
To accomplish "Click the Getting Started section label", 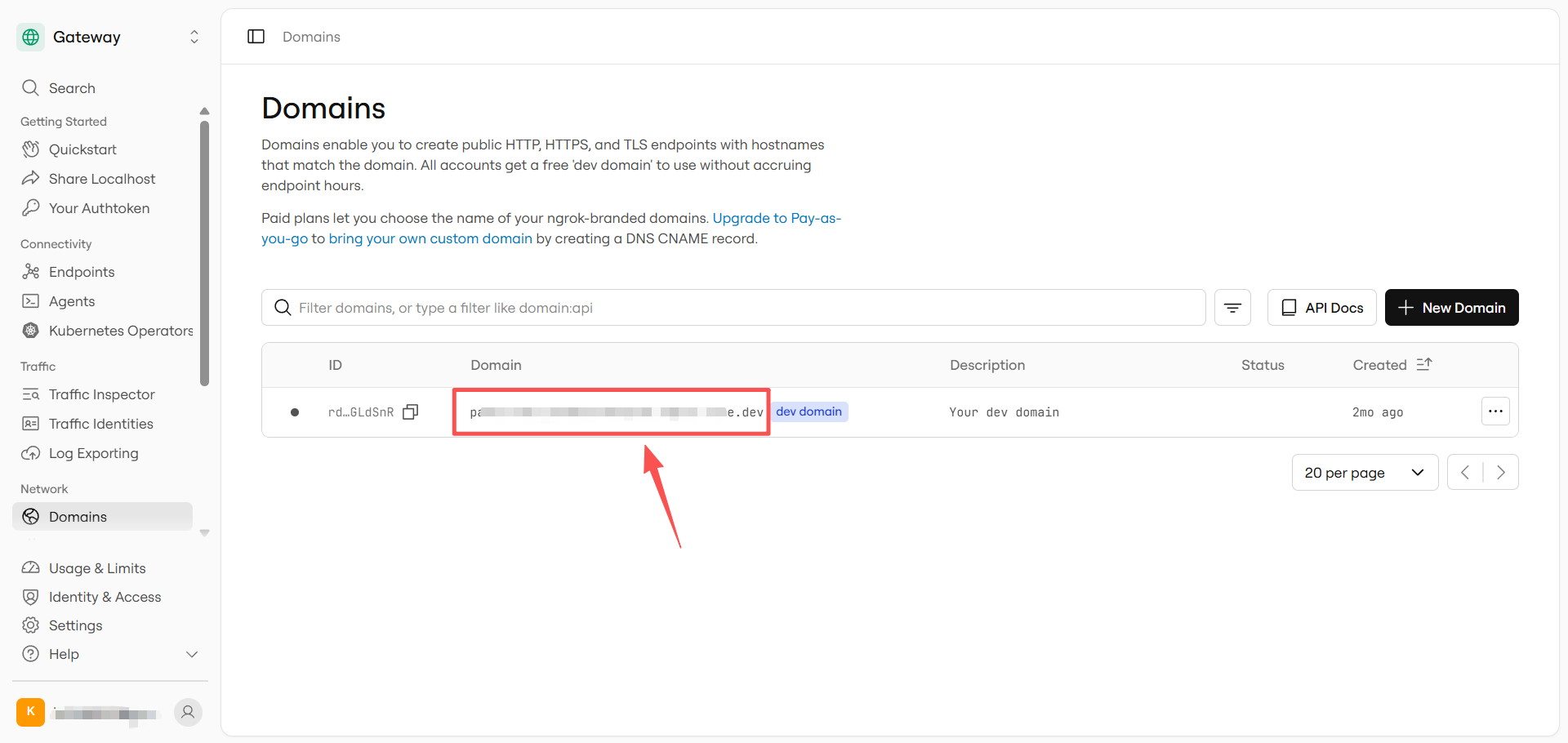I will tap(64, 122).
